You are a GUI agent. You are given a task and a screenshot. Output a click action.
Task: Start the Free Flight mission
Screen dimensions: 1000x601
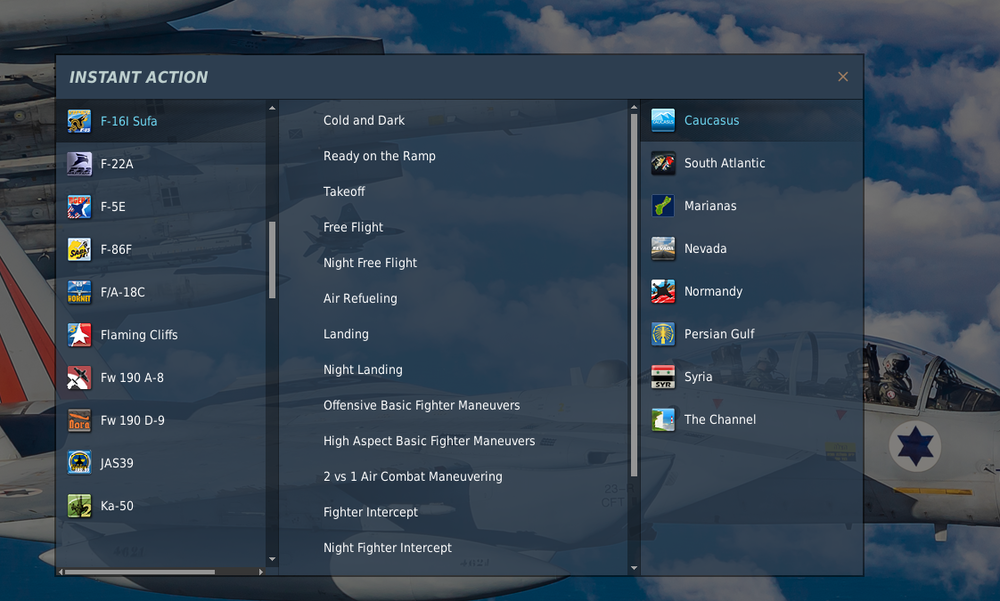353,227
